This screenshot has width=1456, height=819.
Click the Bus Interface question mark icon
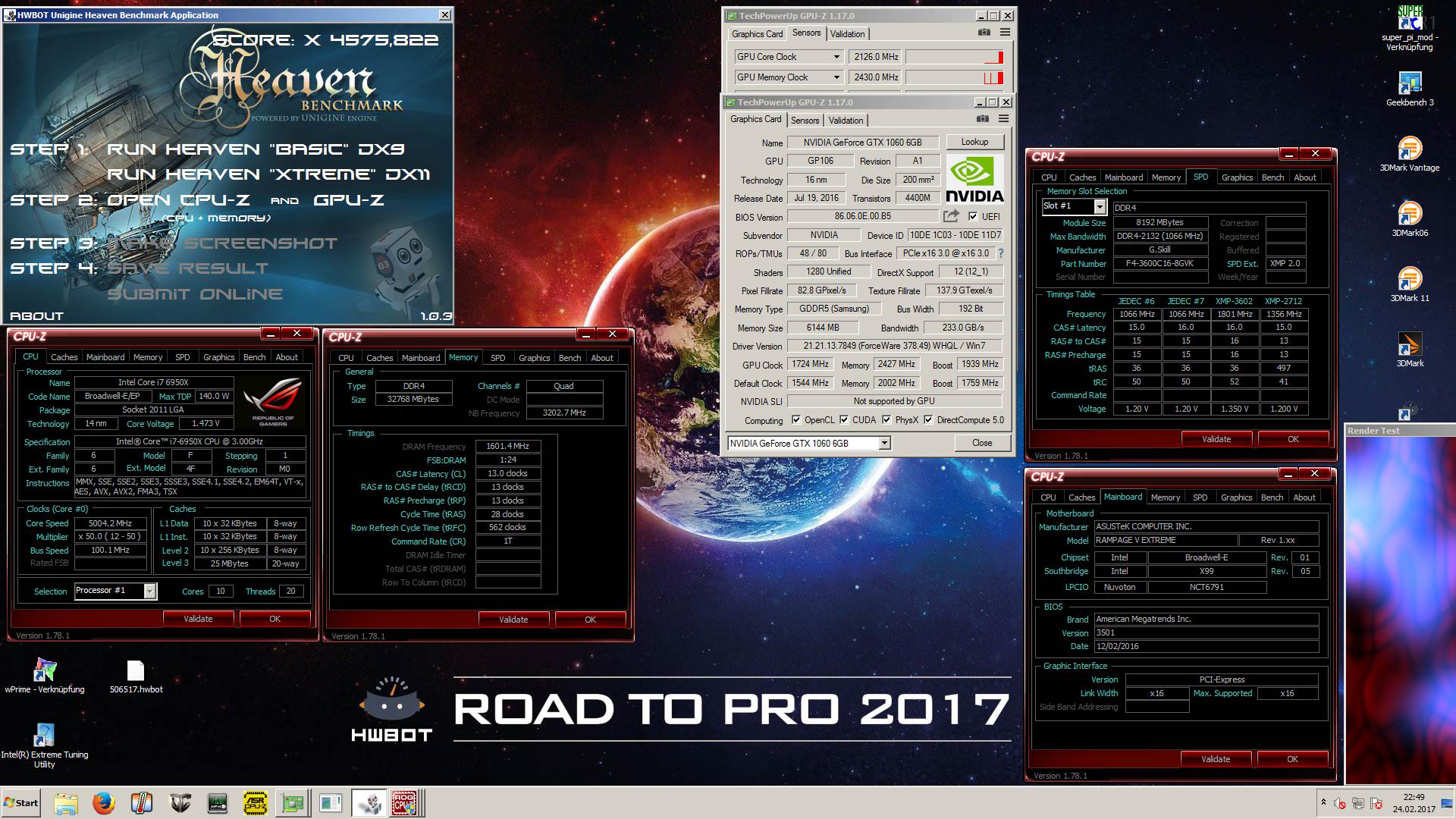(1000, 253)
